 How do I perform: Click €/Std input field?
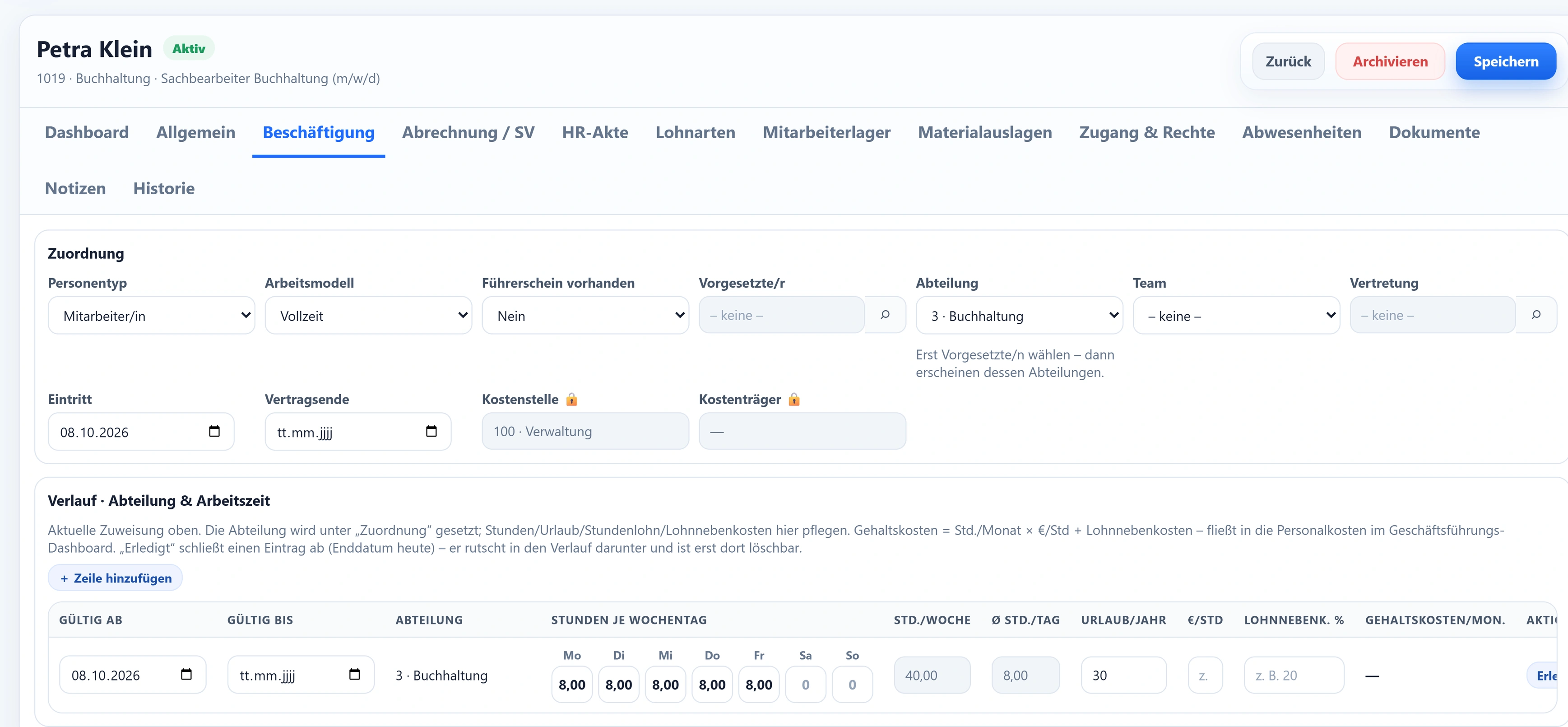tap(1205, 675)
